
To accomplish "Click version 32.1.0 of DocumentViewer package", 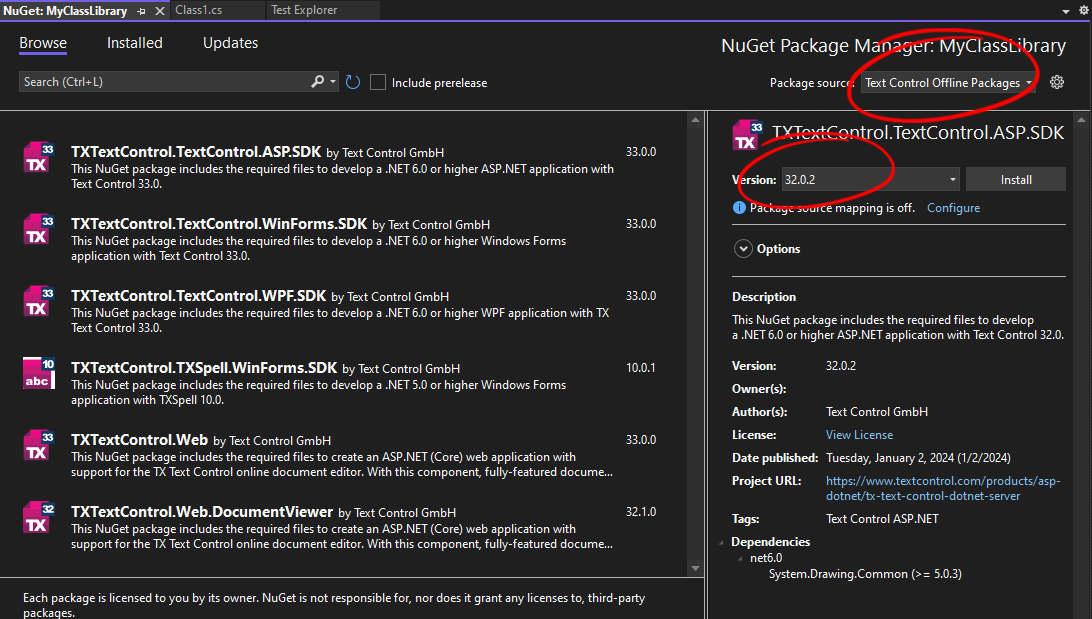I will pyautogui.click(x=641, y=512).
